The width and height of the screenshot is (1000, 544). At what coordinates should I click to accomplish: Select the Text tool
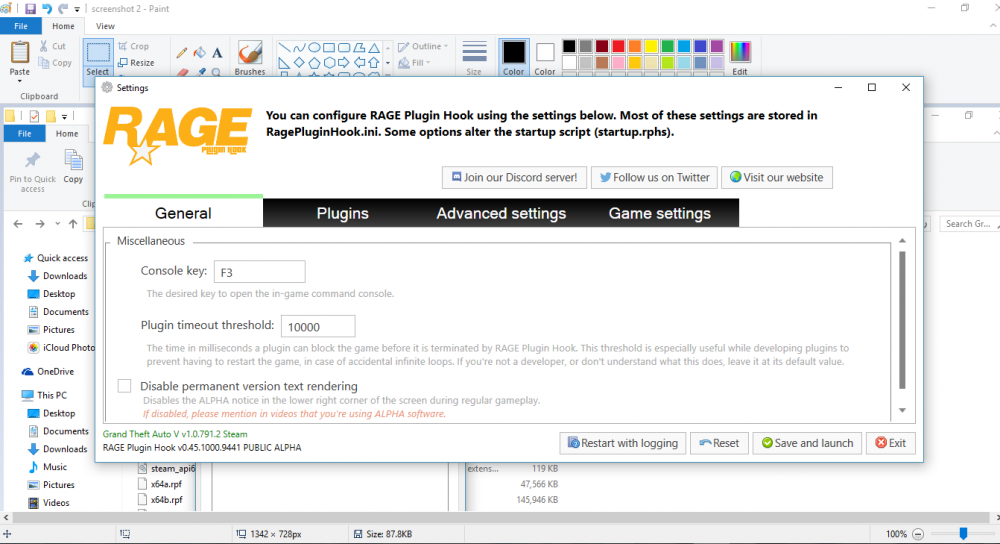tap(217, 53)
